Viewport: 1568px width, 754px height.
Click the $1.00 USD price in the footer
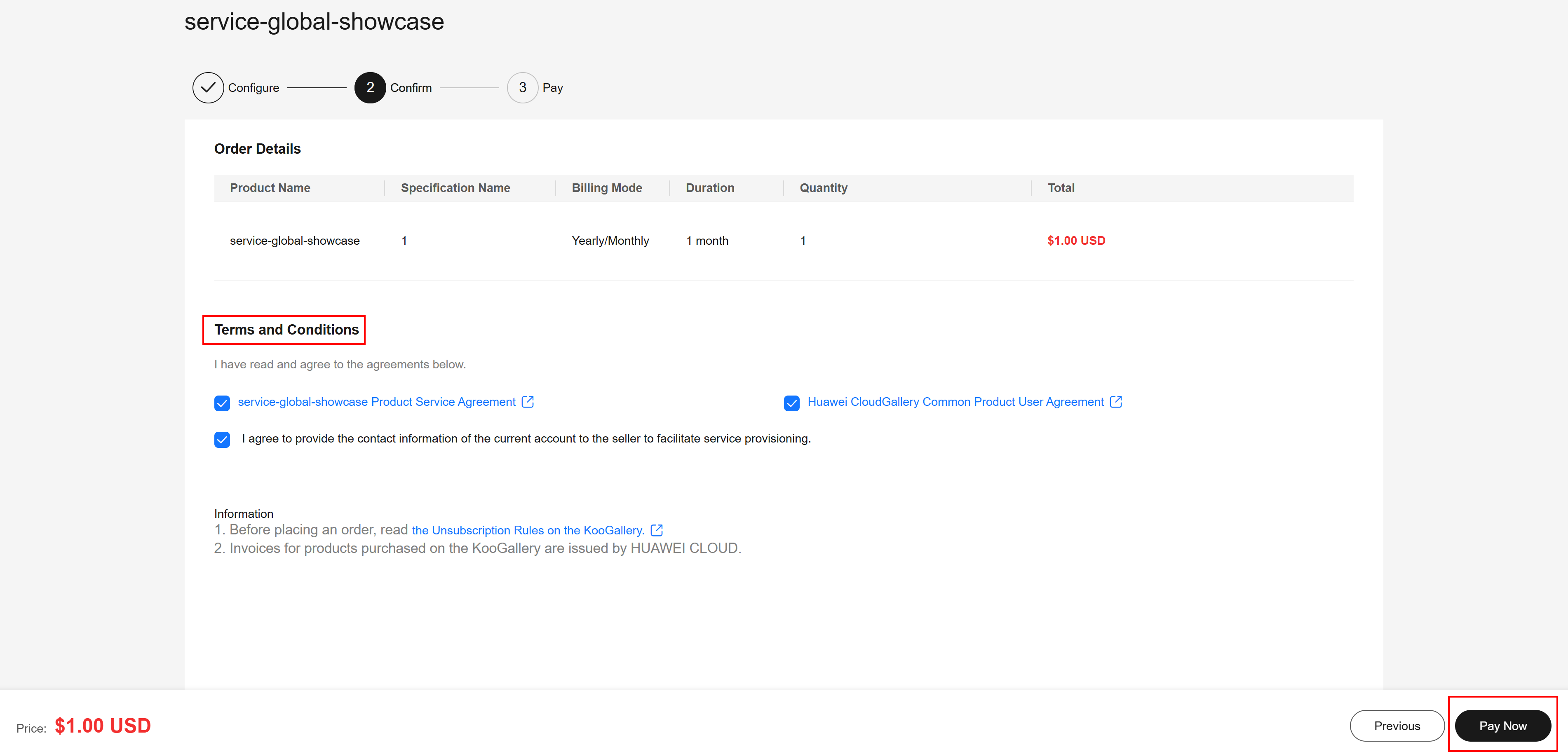[103, 726]
